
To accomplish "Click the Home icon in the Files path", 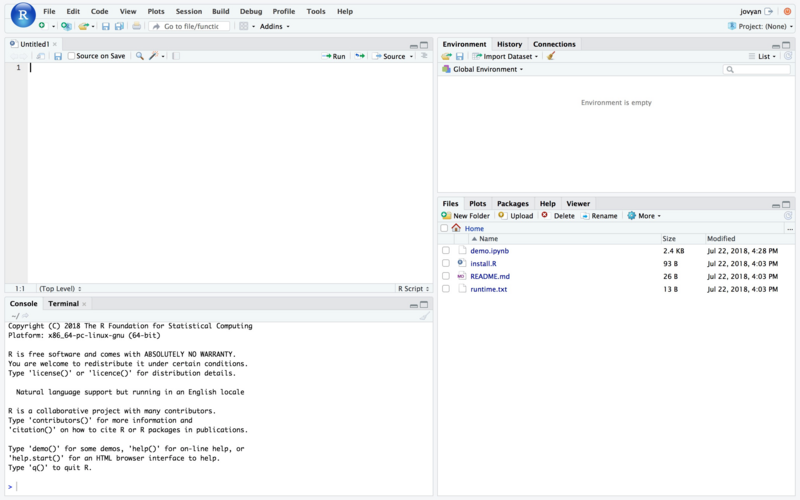I will point(457,229).
